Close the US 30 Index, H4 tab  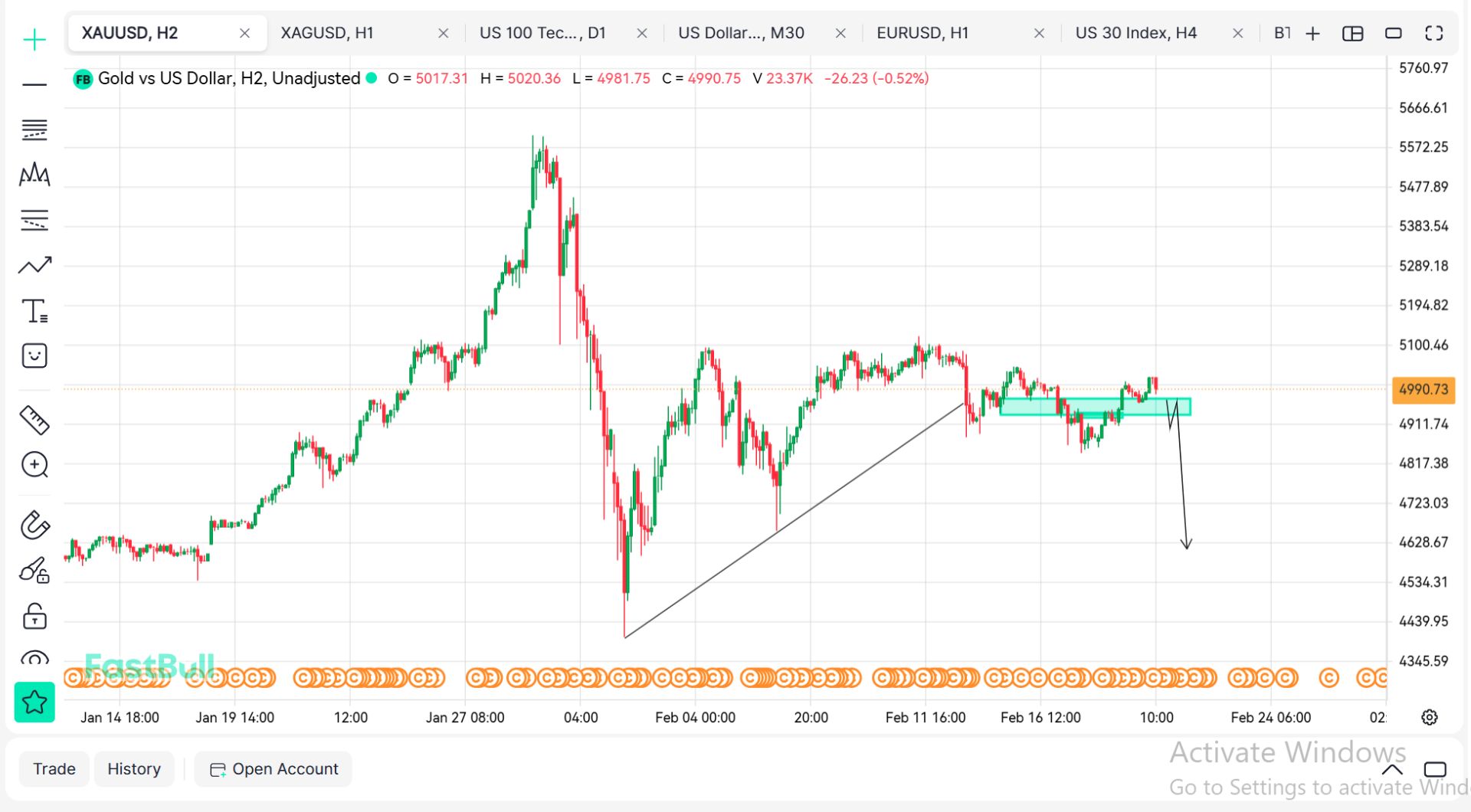click(1237, 33)
